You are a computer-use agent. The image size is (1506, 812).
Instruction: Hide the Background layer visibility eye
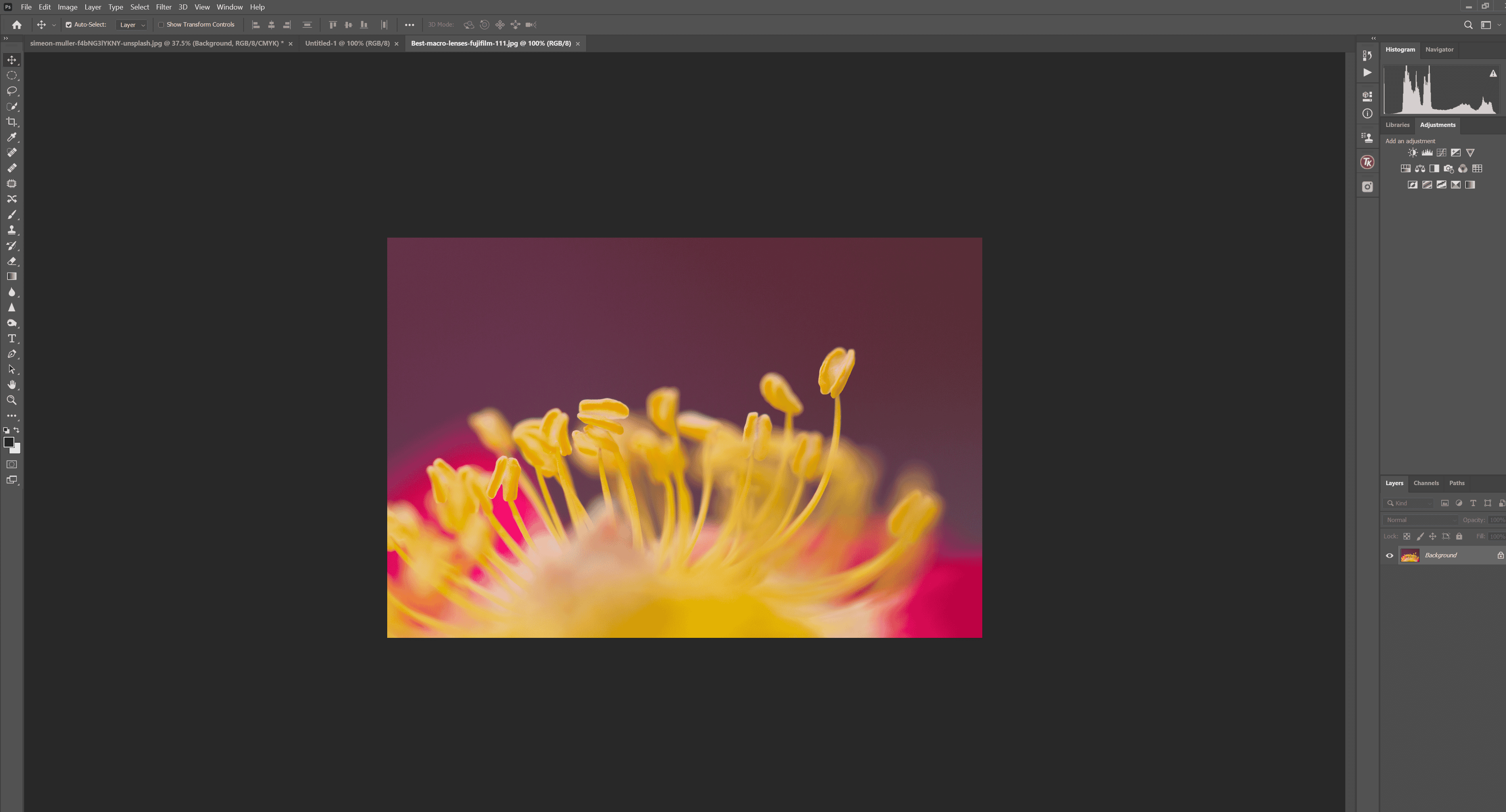1390,555
